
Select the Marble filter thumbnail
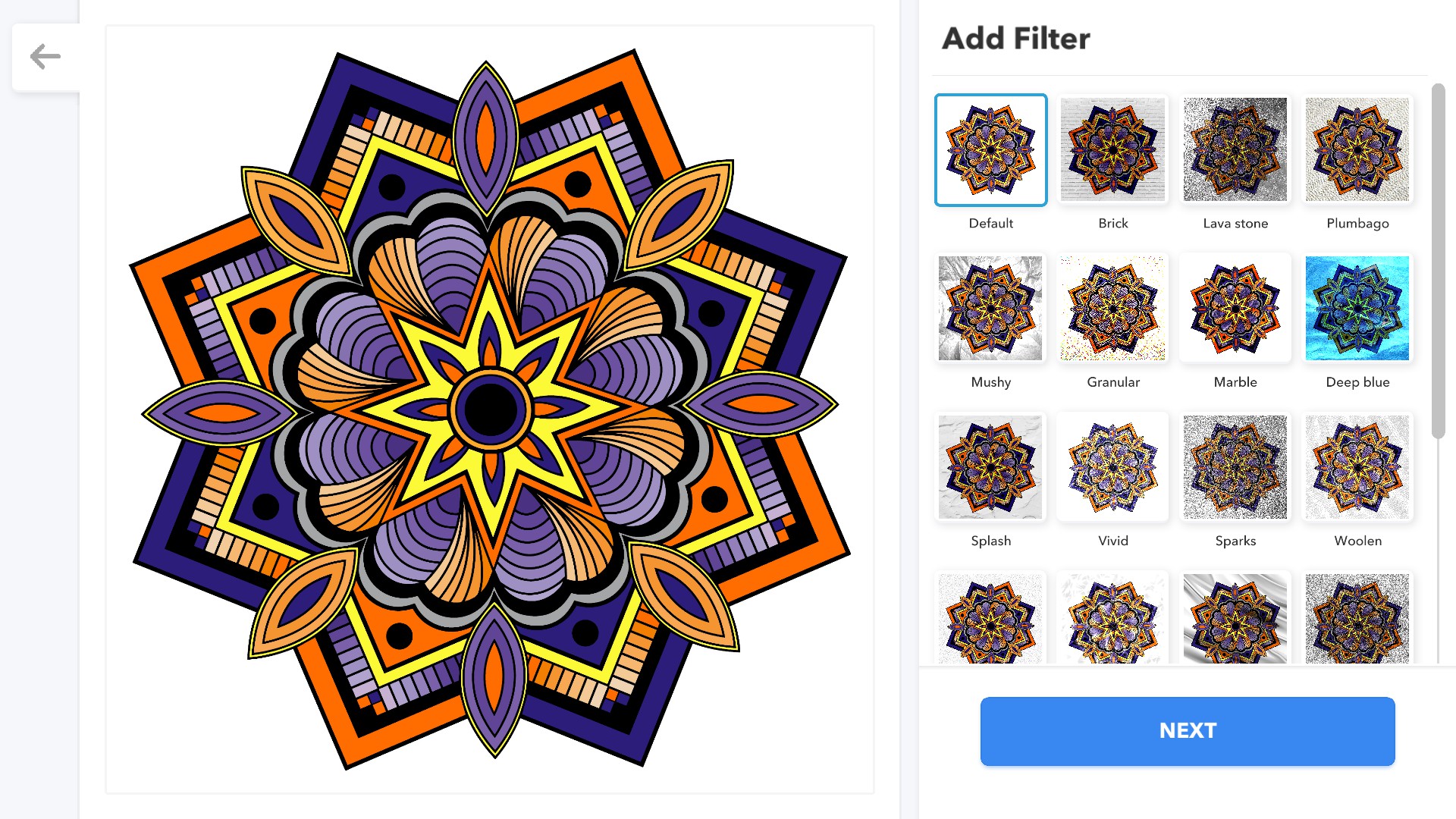coord(1235,309)
